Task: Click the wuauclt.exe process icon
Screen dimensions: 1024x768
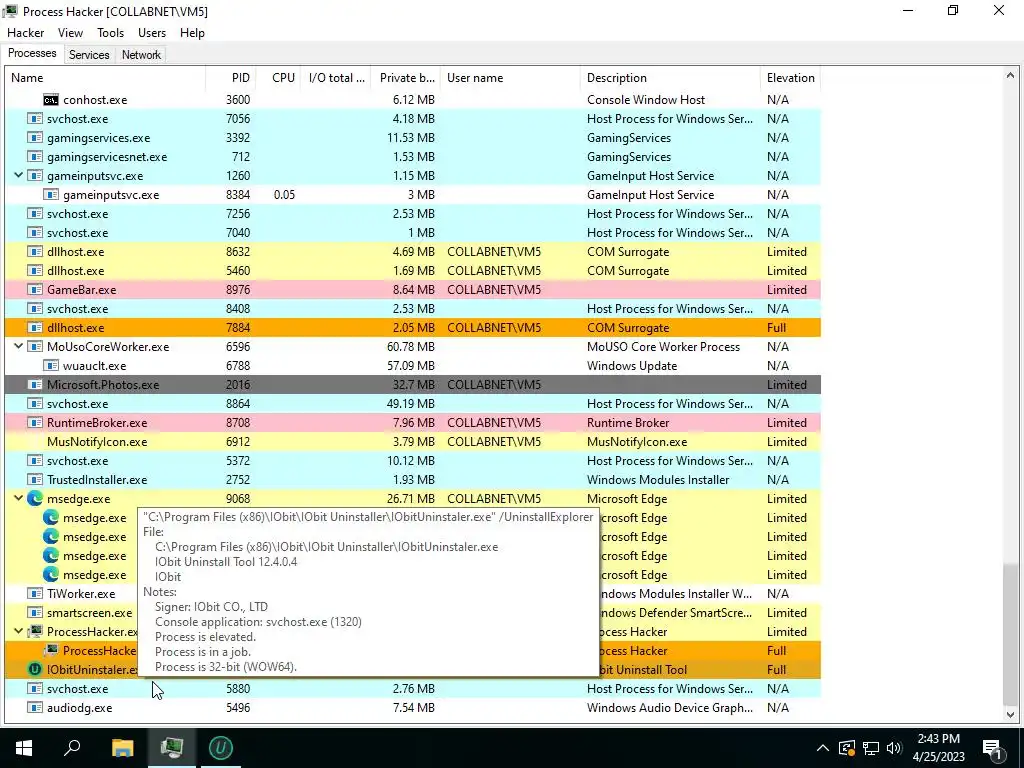Action: [x=51, y=366]
